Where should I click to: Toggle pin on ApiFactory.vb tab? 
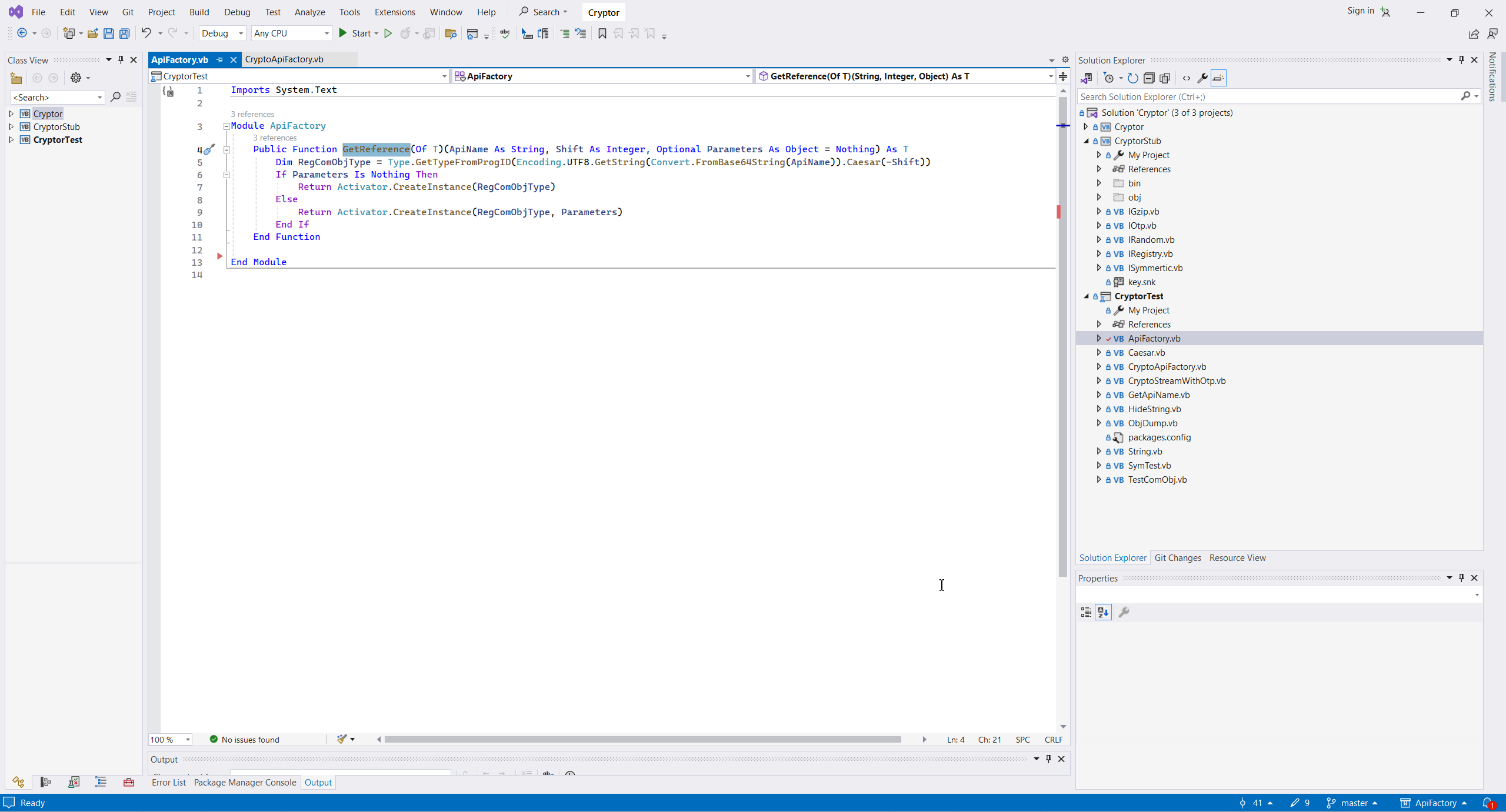coord(220,59)
